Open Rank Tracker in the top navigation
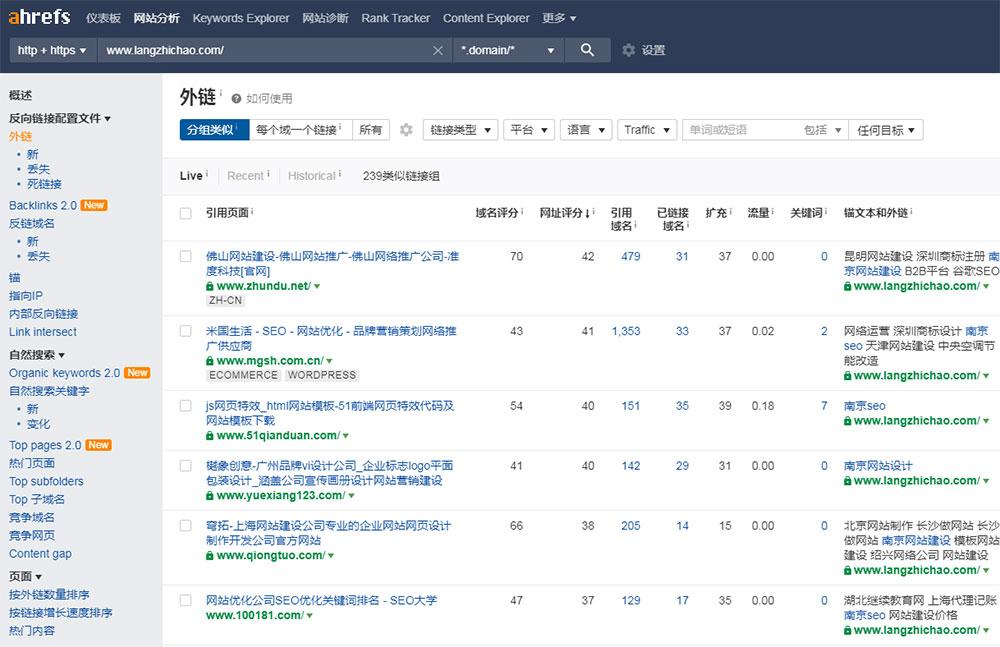The height and width of the screenshot is (647, 1000). coord(395,19)
